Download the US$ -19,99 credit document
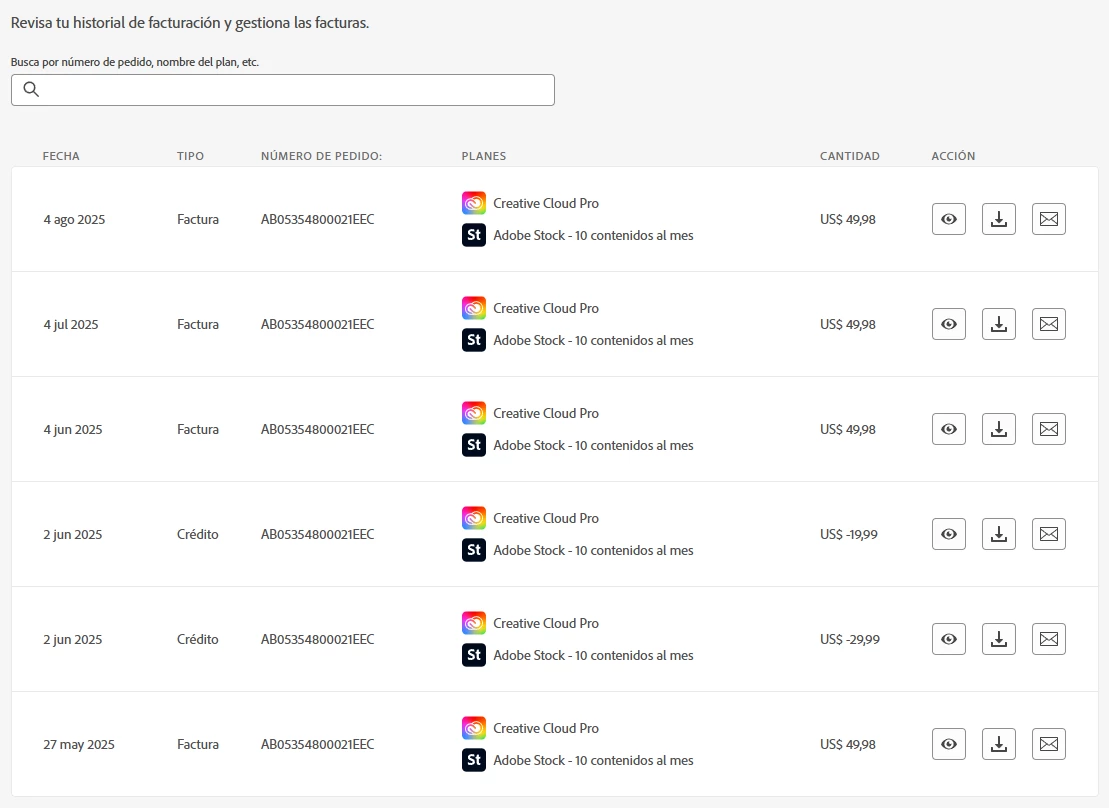1109x808 pixels. [x=999, y=534]
